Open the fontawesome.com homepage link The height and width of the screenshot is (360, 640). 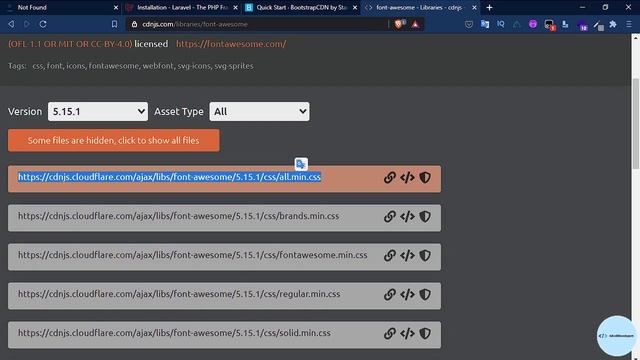coord(231,44)
